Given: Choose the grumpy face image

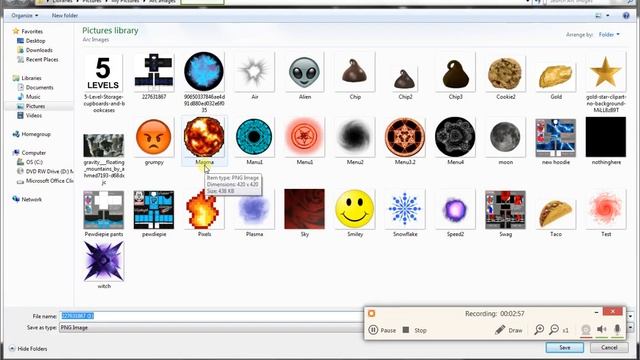Looking at the screenshot, I should (x=153, y=138).
